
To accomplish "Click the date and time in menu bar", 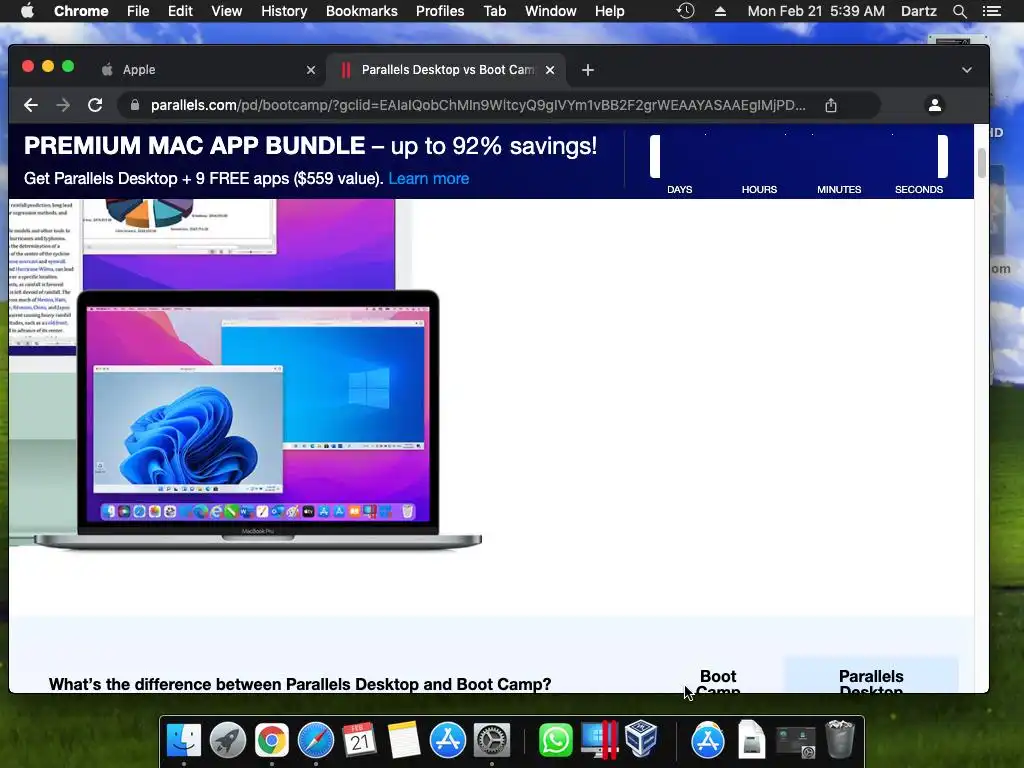I will (x=816, y=11).
